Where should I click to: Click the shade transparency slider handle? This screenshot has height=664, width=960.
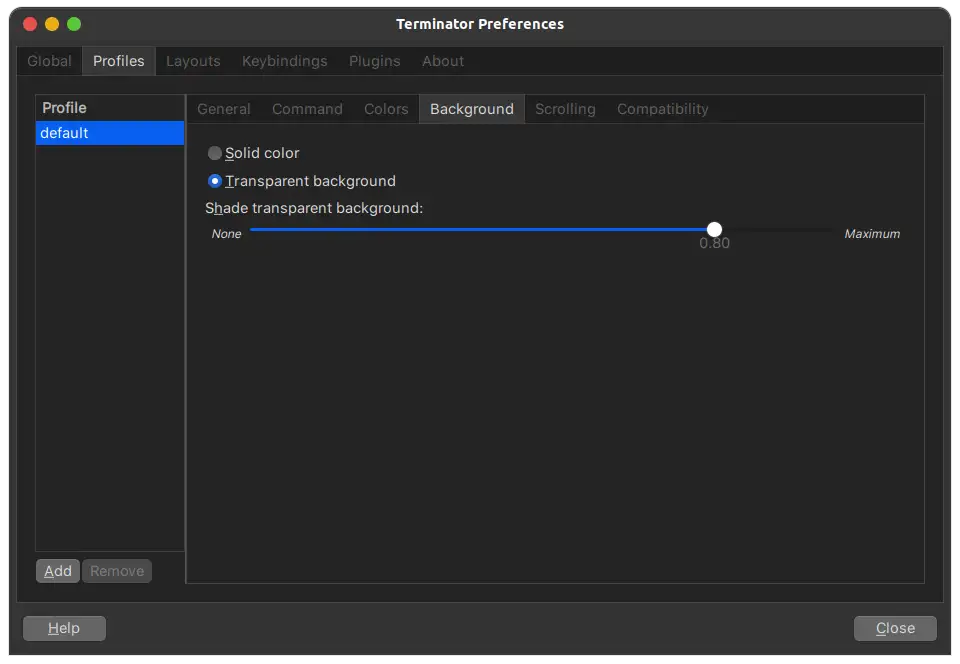(x=714, y=229)
